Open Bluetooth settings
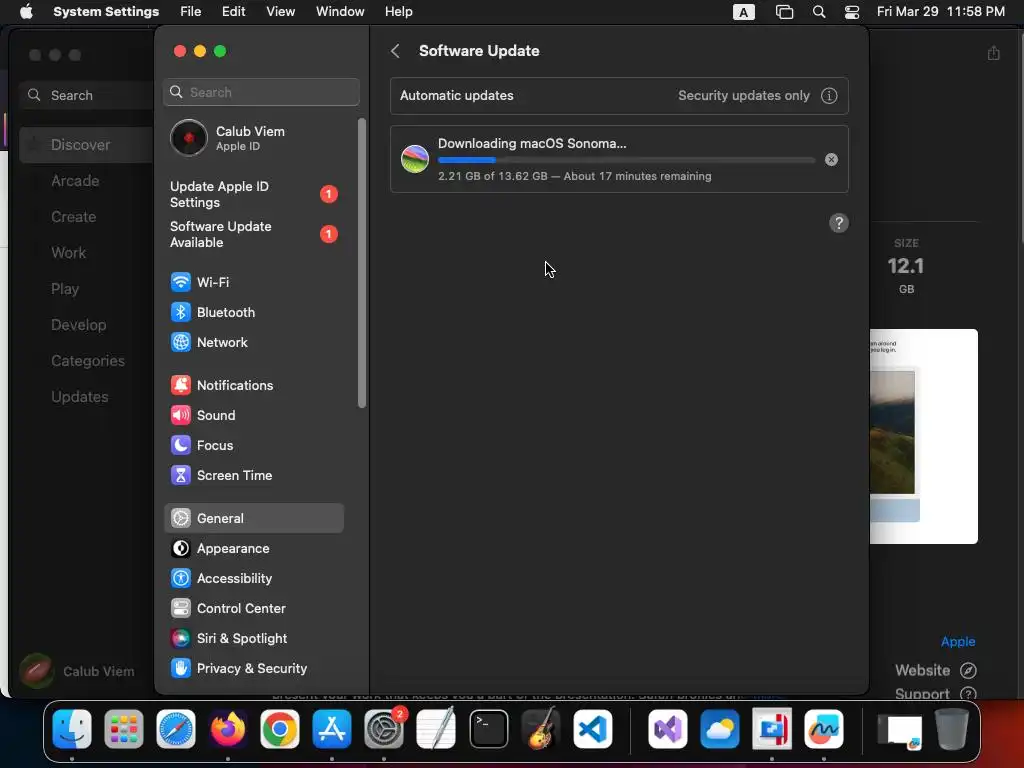 coord(253,312)
